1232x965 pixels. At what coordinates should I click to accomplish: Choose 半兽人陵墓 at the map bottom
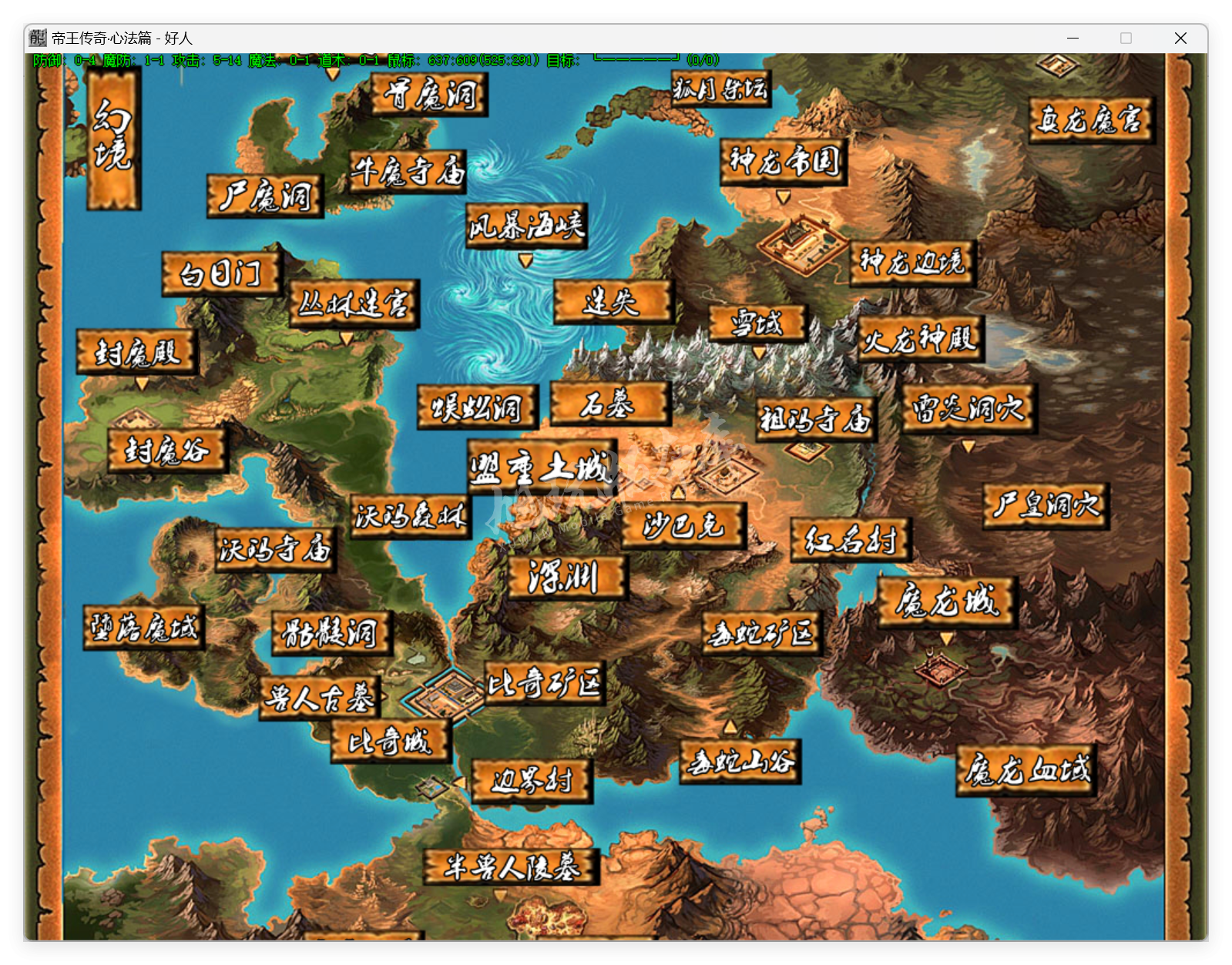512,867
